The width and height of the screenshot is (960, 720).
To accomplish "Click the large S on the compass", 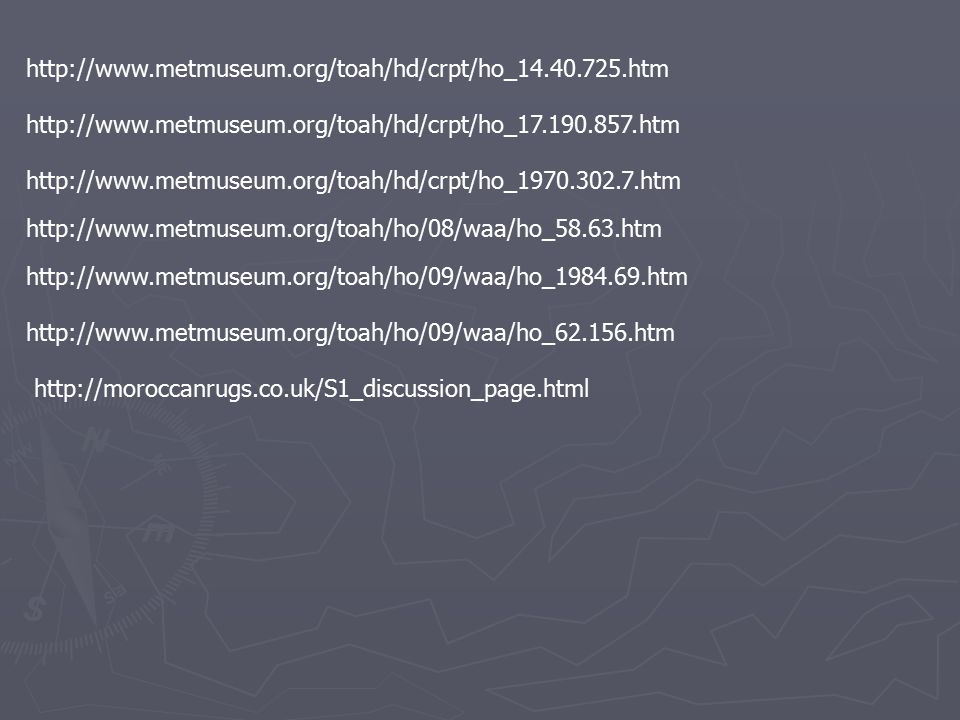I will (x=35, y=608).
